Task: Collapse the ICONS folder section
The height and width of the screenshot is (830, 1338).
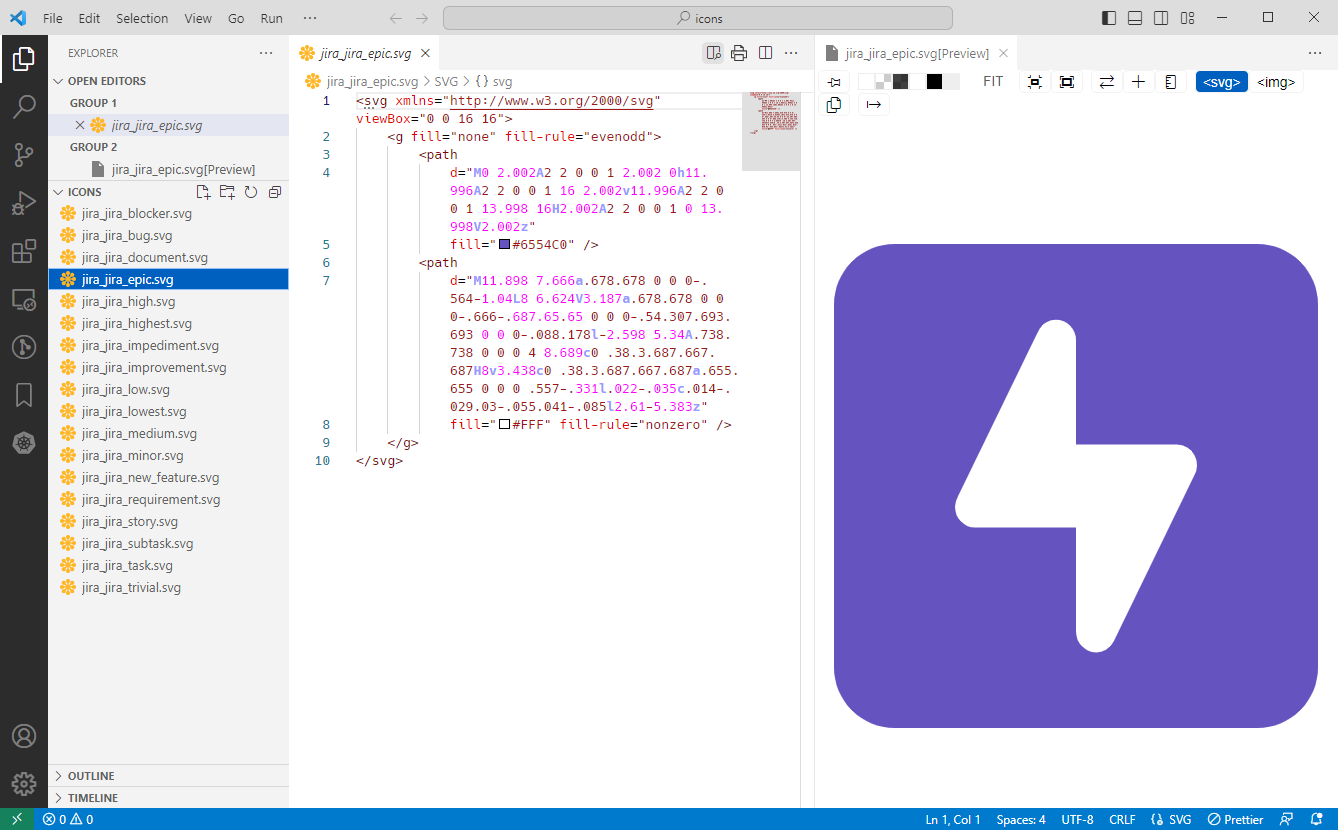Action: tap(85, 192)
